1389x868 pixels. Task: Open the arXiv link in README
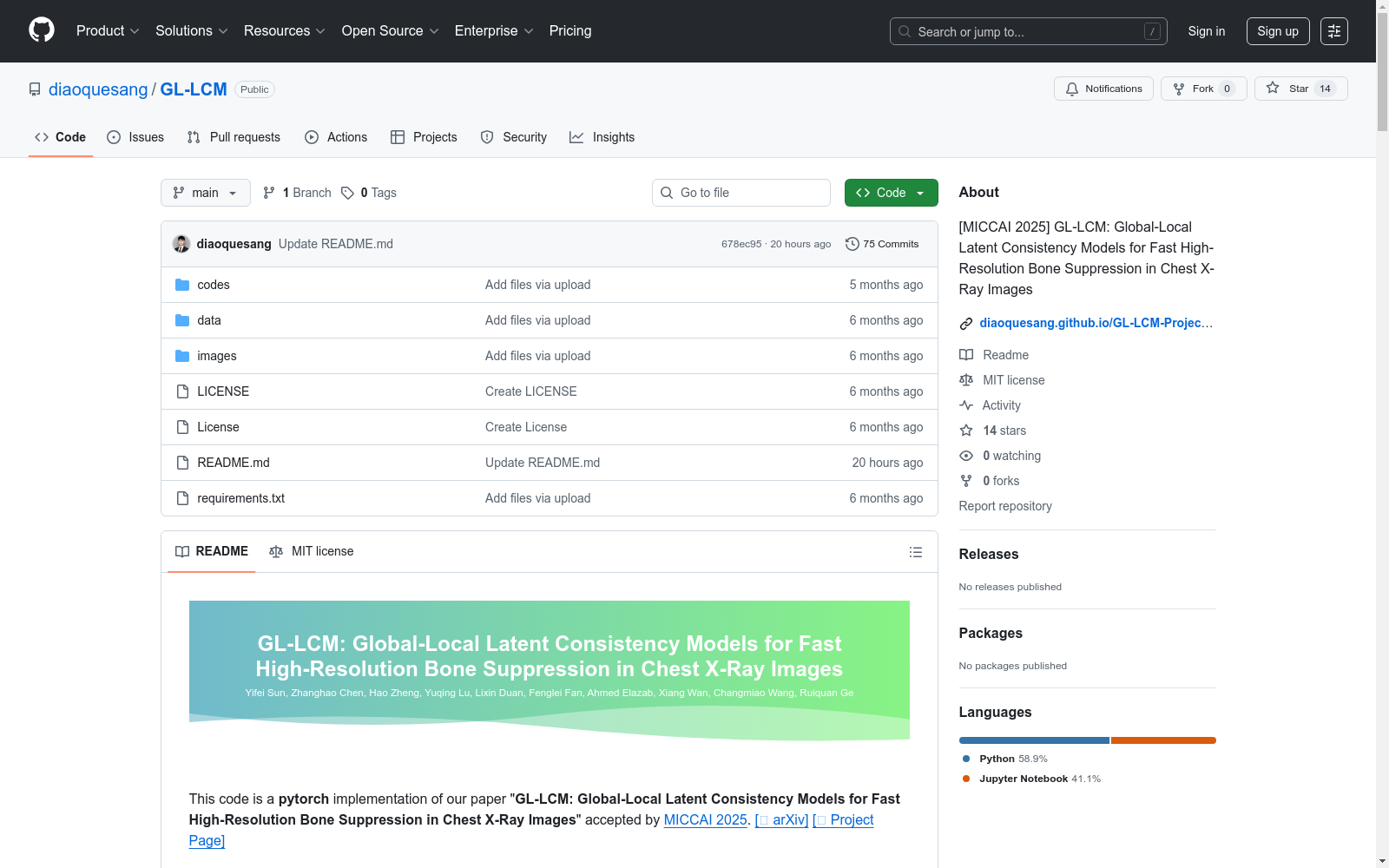pyautogui.click(x=782, y=819)
